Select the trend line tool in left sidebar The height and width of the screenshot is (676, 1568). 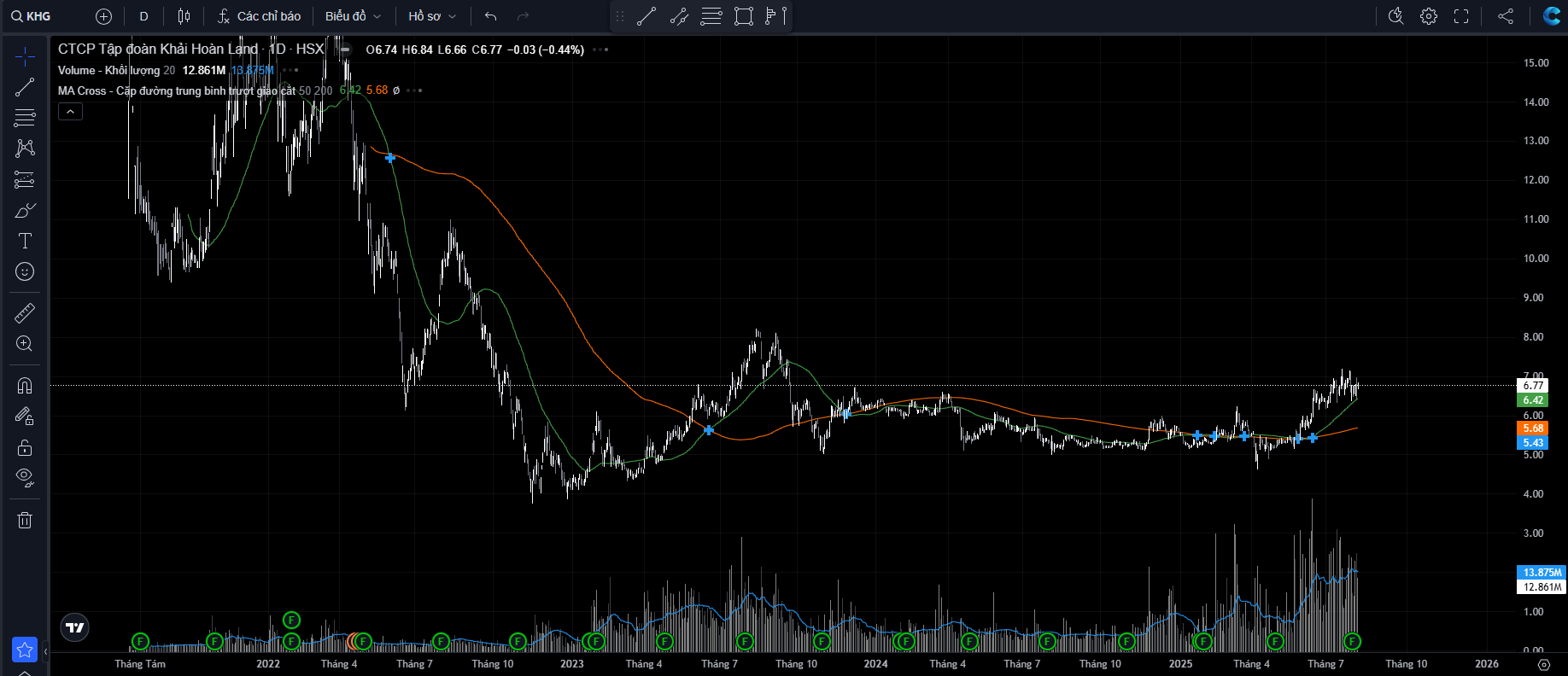tap(25, 87)
